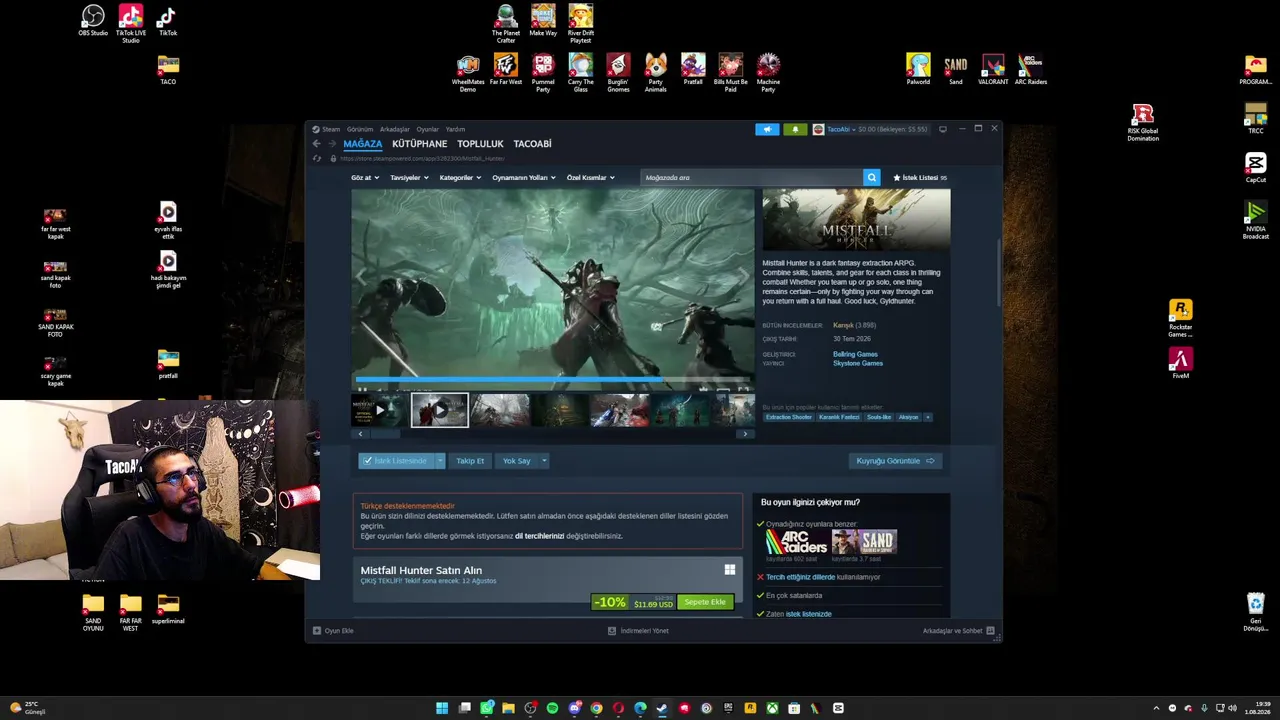Open Extraction Shooter tag
This screenshot has width=1280, height=720.
pyautogui.click(x=789, y=417)
